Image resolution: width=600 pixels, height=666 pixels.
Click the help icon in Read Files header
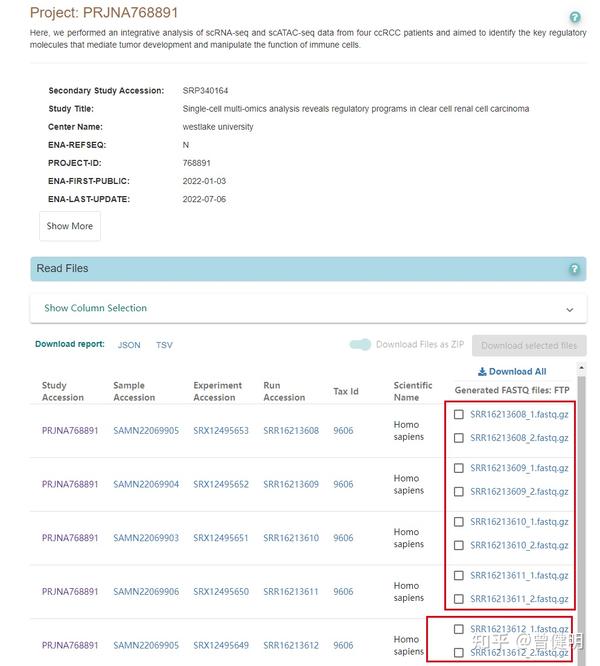coord(574,269)
